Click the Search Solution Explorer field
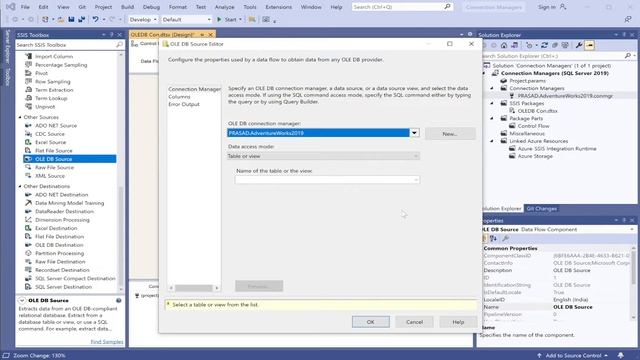Image resolution: width=640 pixels, height=360 pixels. point(553,56)
